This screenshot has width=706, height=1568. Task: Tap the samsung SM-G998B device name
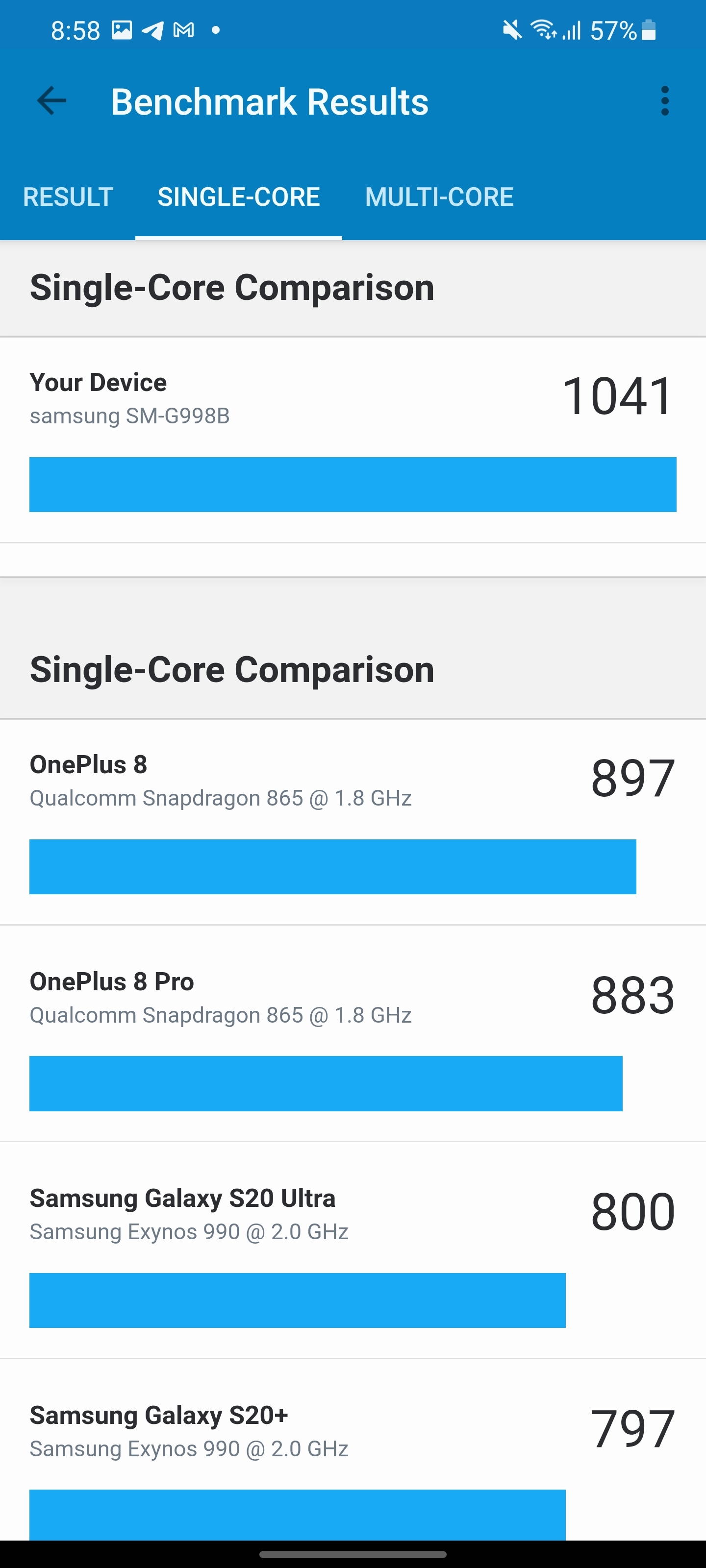(x=129, y=416)
